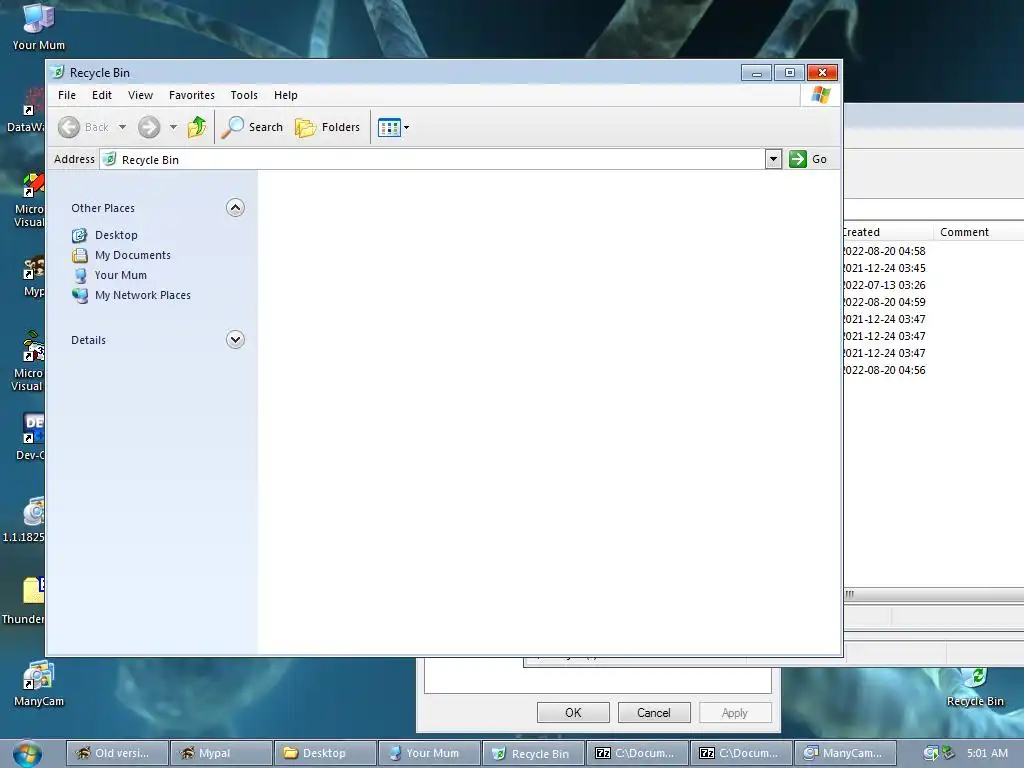The height and width of the screenshot is (768, 1024).
Task: Open the Thunder folder desktop icon
Action: 24,601
